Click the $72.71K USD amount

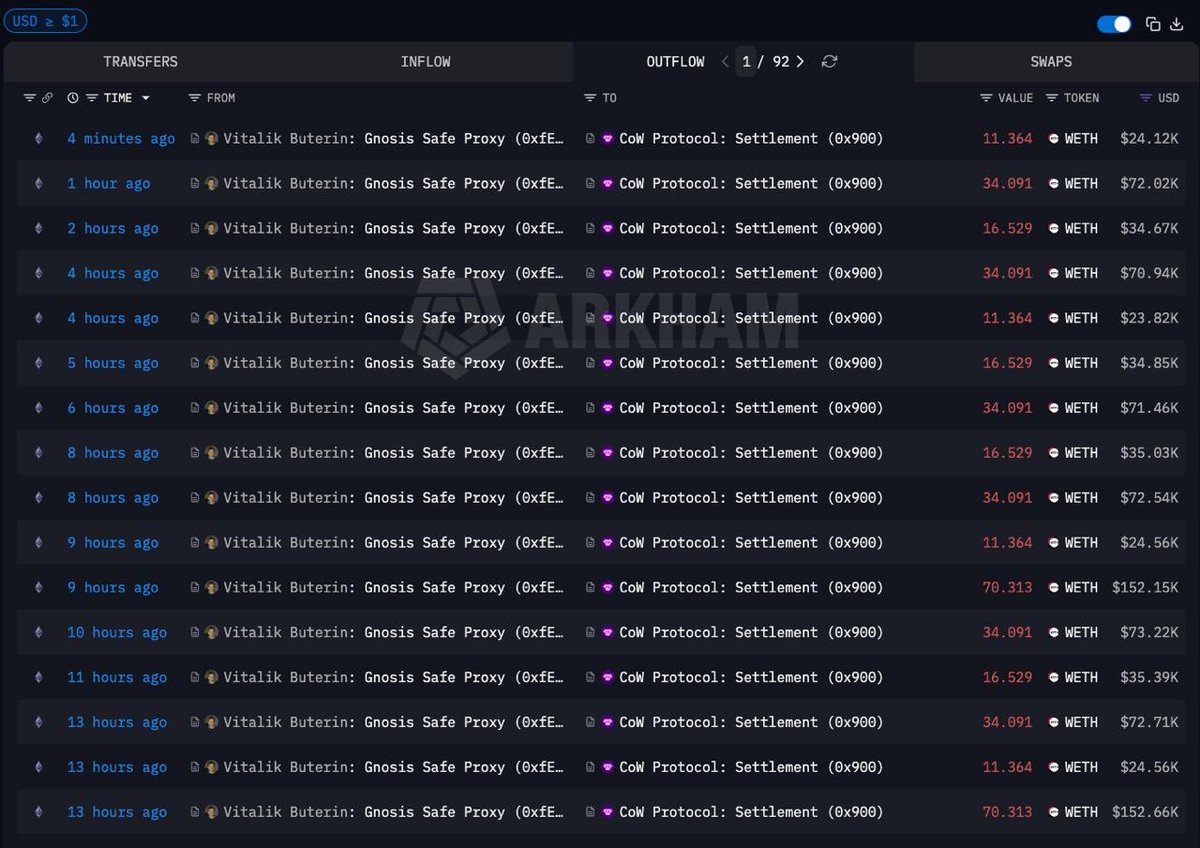click(x=1149, y=722)
